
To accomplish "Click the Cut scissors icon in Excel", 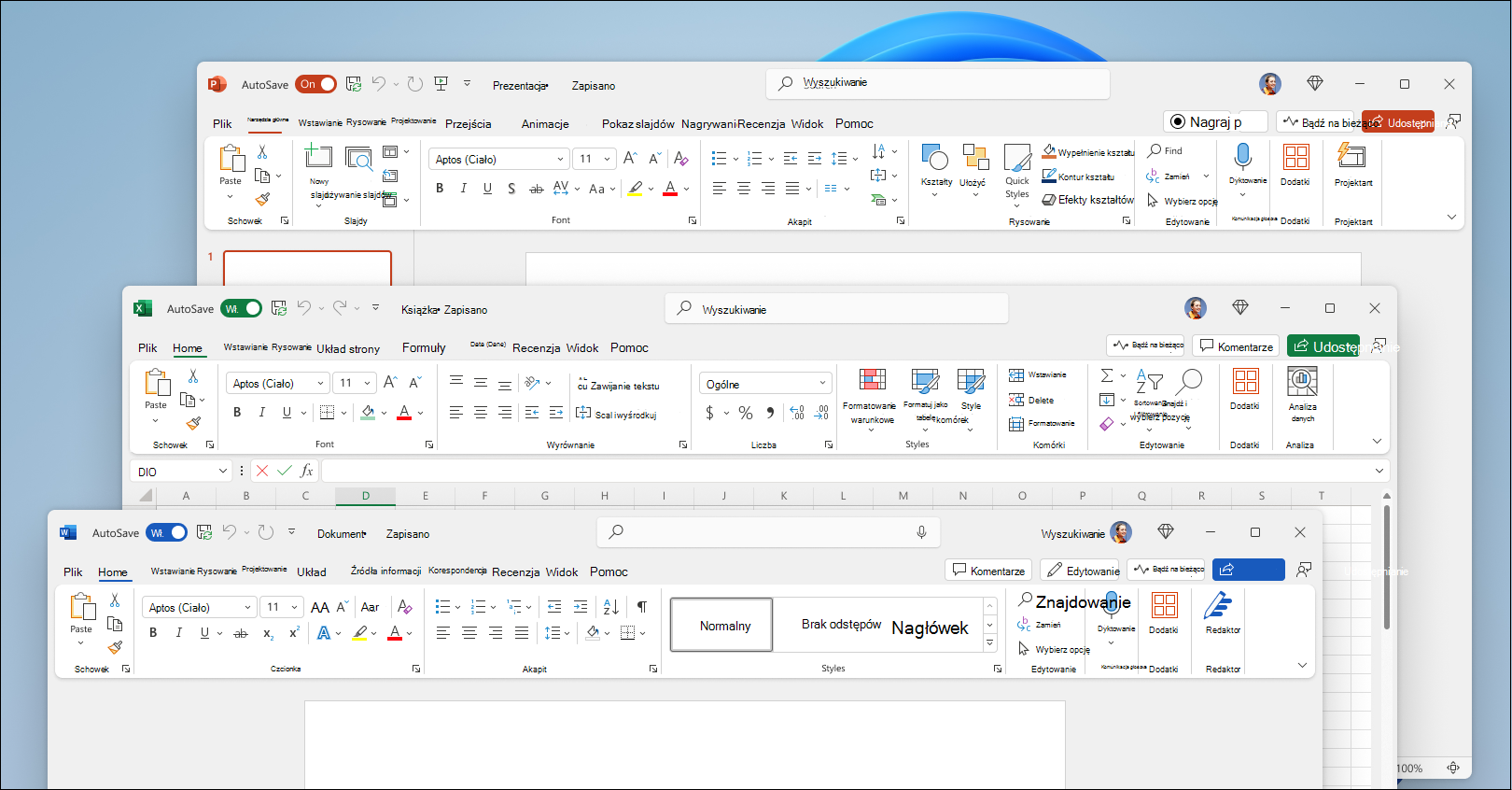I will pos(193,375).
